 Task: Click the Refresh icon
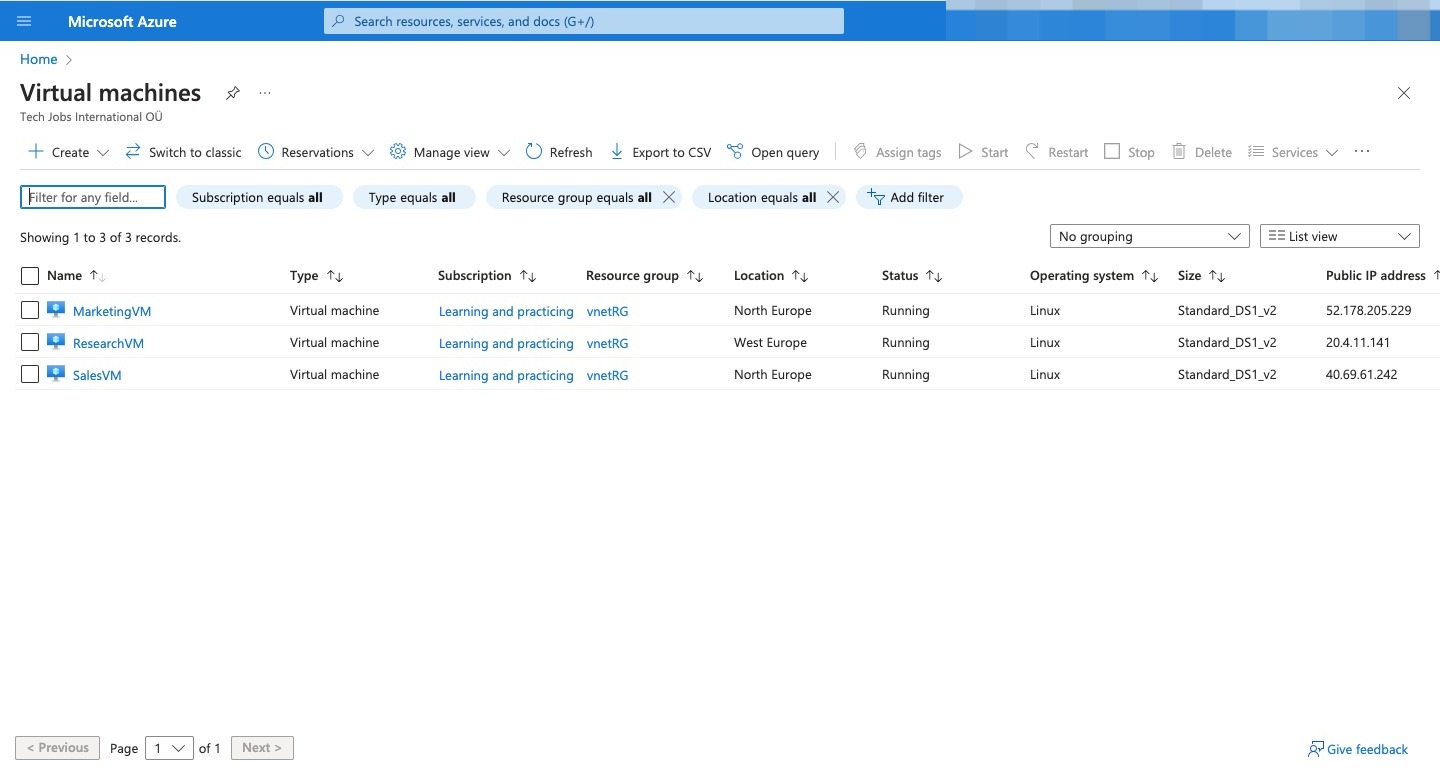pos(534,152)
